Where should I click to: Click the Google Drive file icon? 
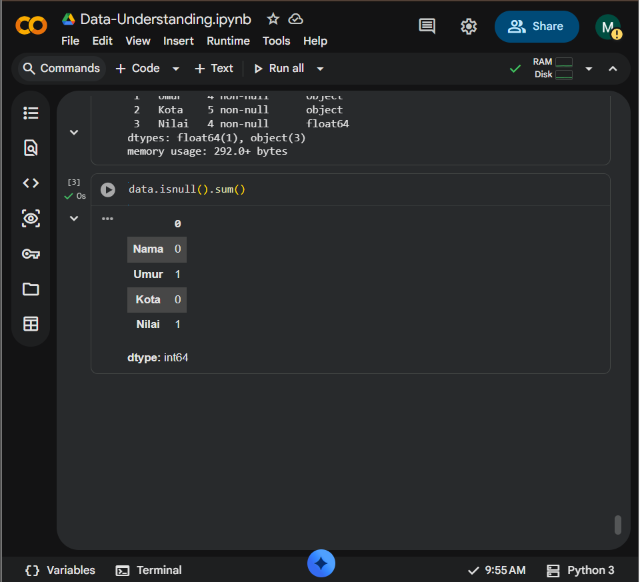tap(69, 19)
